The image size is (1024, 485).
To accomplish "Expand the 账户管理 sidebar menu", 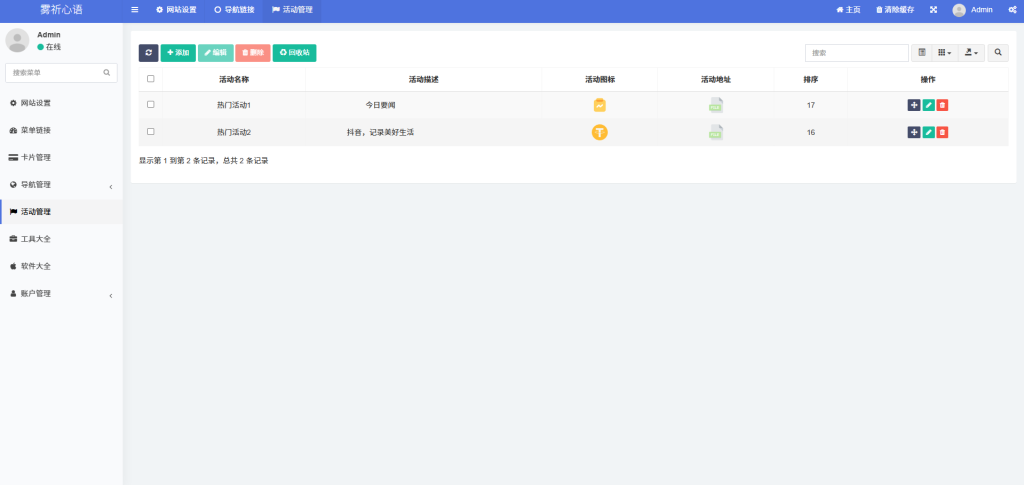I will [60, 294].
